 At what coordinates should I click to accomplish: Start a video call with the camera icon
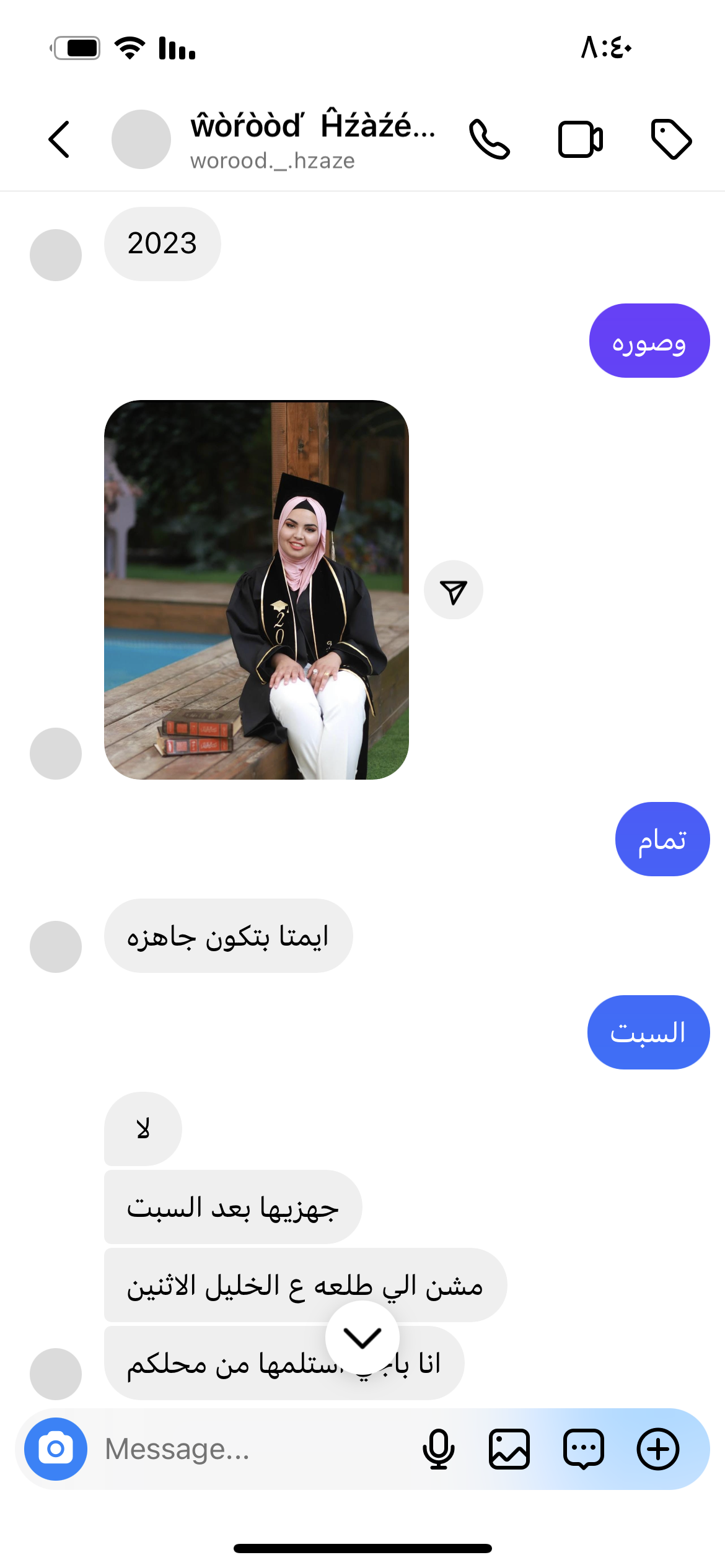[x=581, y=139]
